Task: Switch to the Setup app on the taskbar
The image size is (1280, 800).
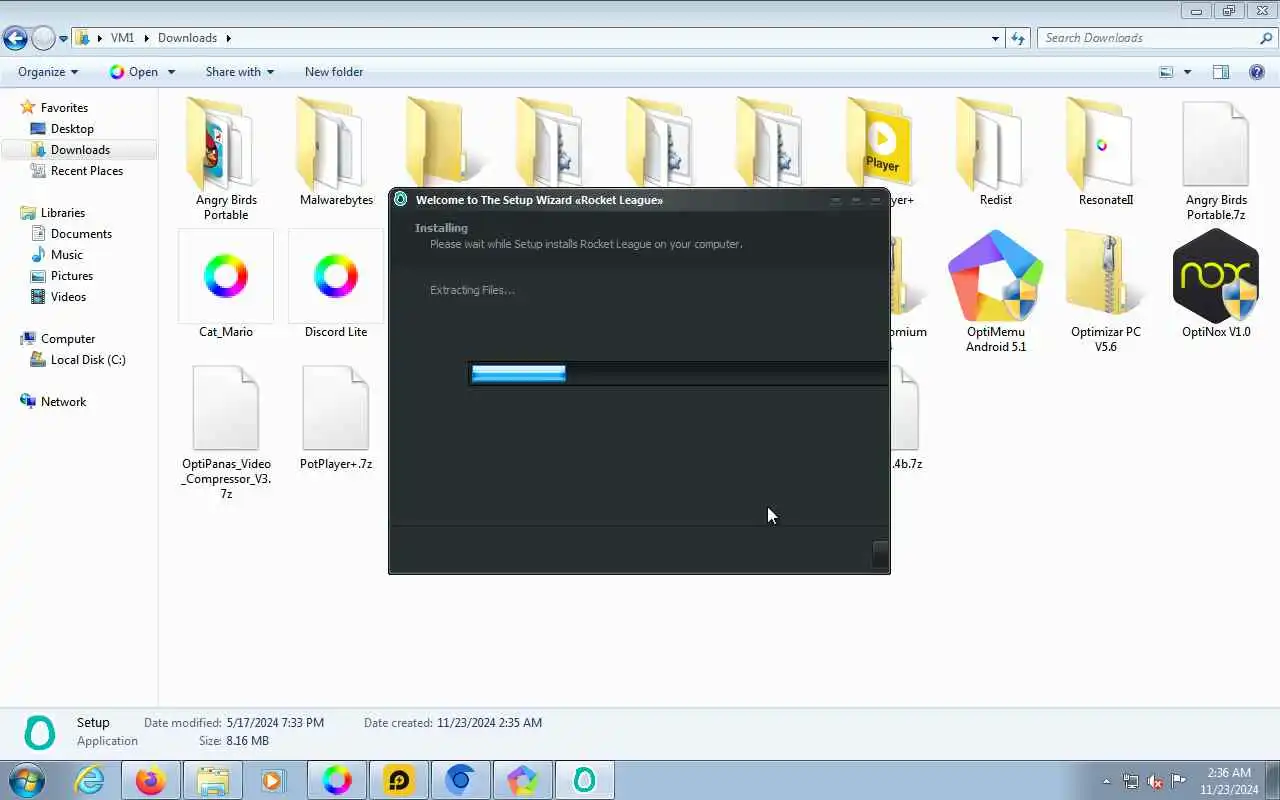Action: coord(585,780)
